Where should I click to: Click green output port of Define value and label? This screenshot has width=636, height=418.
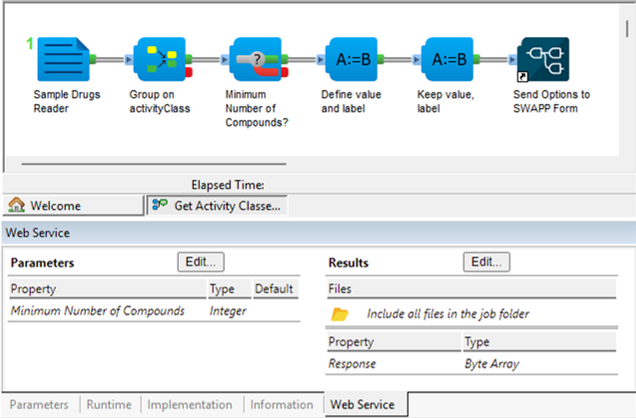(381, 59)
